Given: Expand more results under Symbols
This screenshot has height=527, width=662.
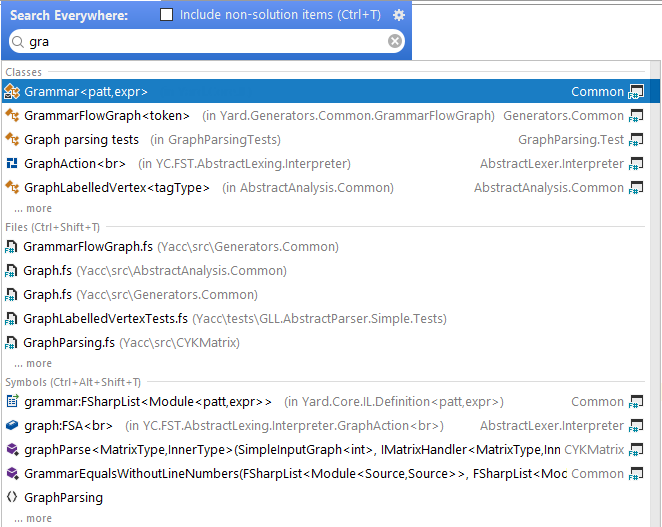Looking at the screenshot, I should 39,519.
